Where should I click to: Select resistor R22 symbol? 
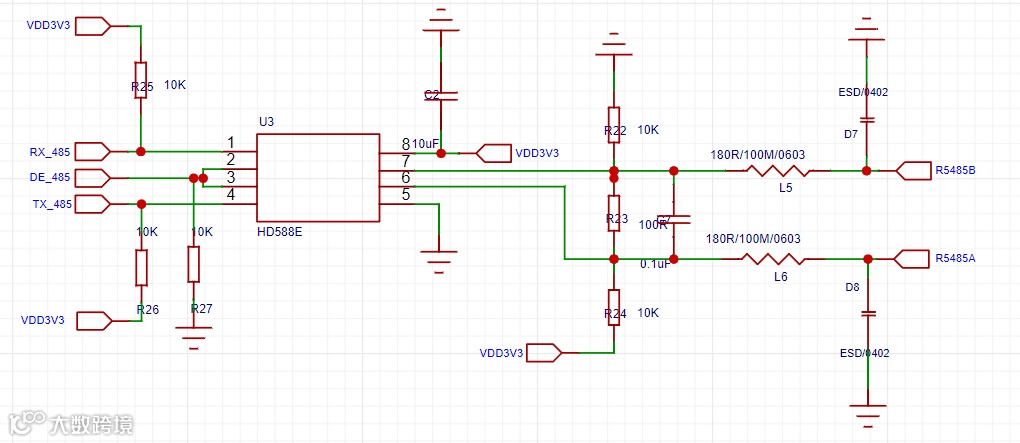[x=613, y=125]
